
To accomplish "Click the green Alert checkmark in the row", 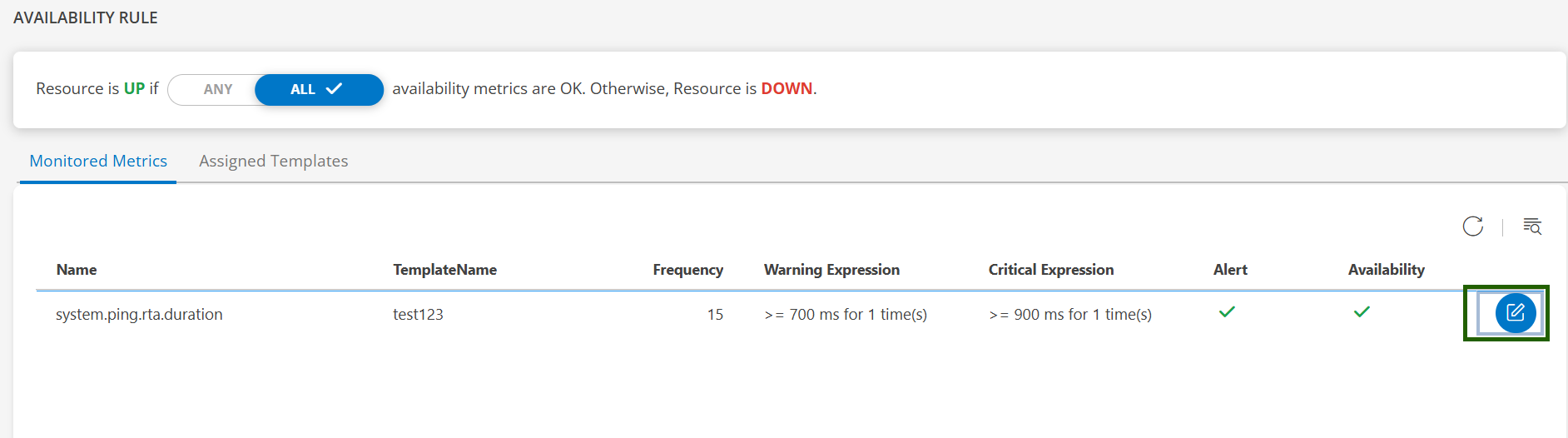I will [1227, 312].
